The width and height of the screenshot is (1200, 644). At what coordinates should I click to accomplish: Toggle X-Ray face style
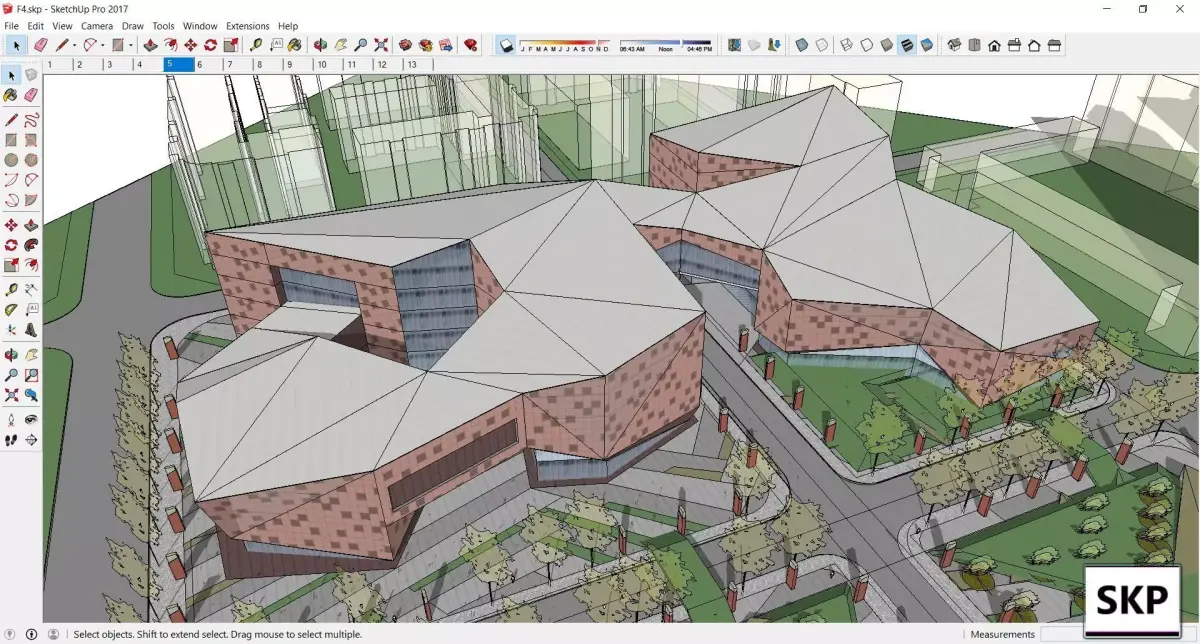point(801,45)
